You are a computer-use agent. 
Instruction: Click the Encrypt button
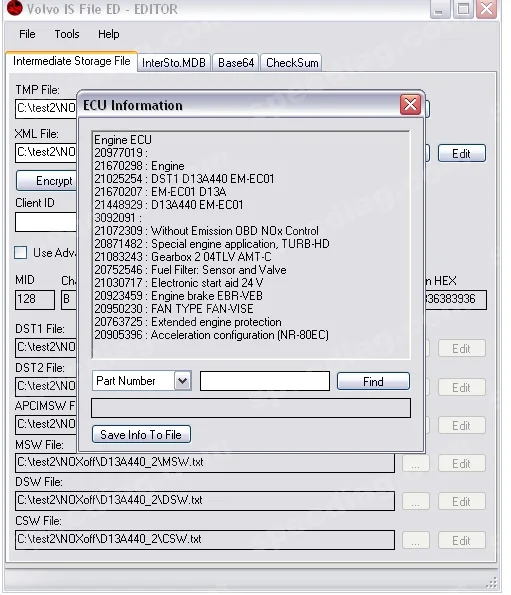46,181
